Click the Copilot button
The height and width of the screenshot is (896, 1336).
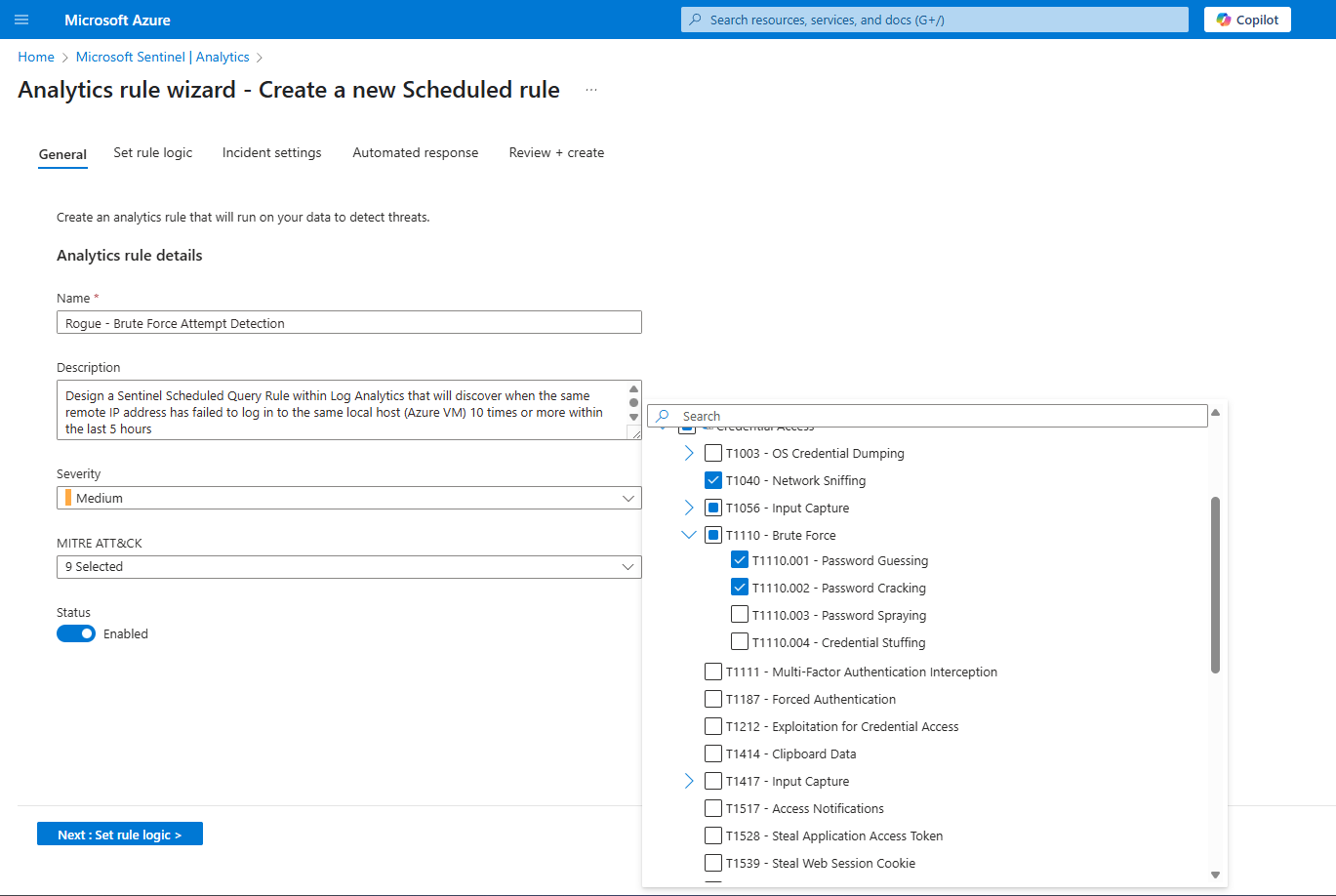(1247, 20)
